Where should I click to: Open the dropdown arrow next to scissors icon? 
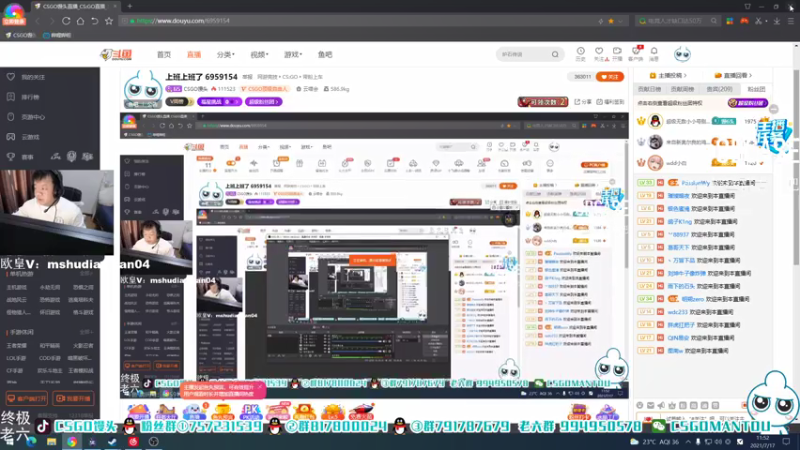click(766, 21)
